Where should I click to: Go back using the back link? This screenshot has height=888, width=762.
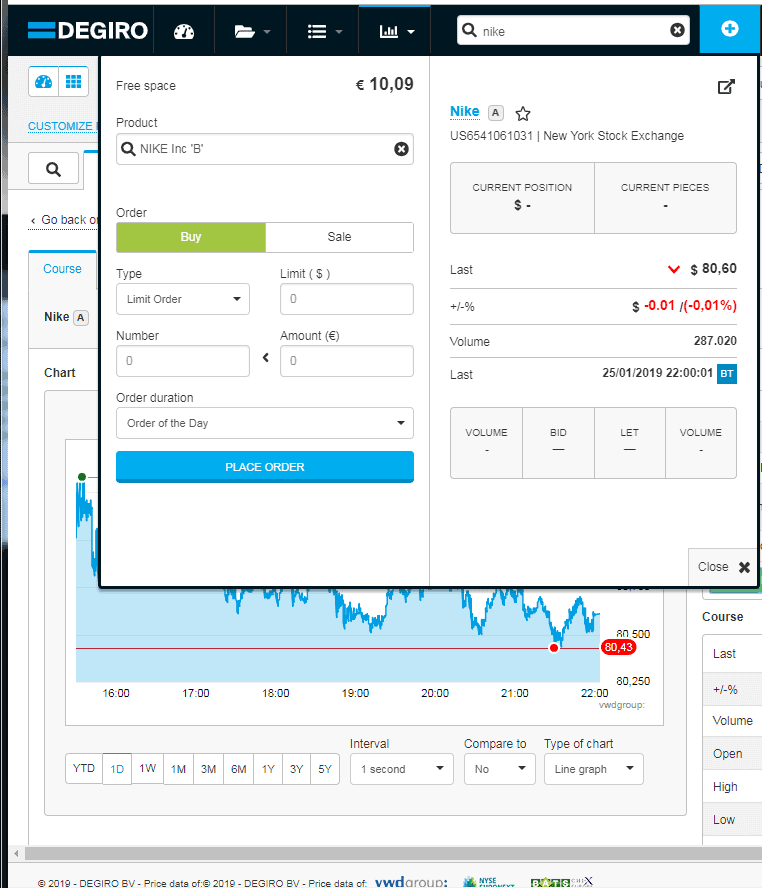tap(64, 220)
